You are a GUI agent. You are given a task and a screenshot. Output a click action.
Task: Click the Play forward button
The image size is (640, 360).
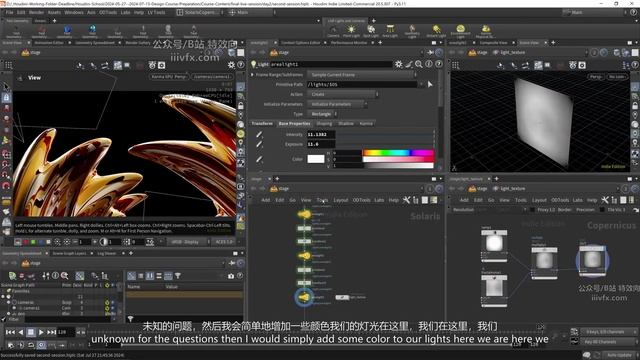coord(41,333)
